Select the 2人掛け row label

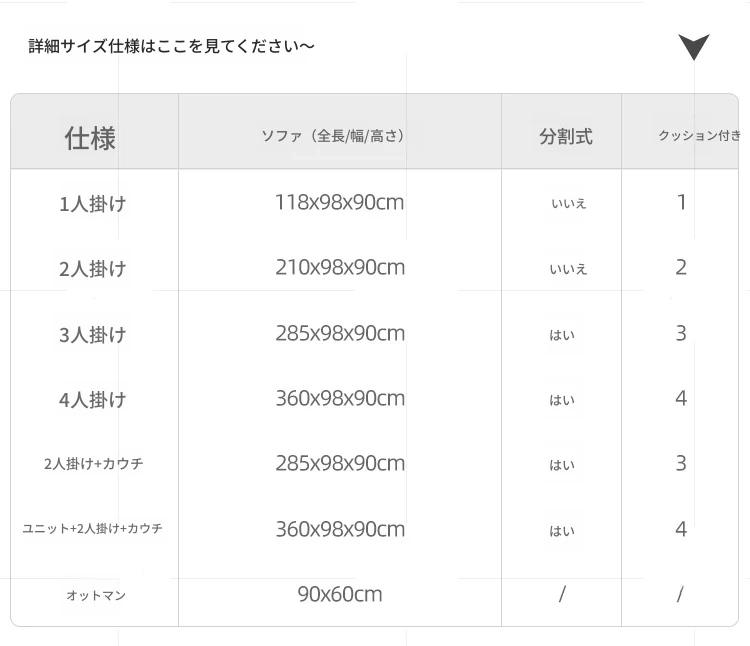[x=92, y=269]
